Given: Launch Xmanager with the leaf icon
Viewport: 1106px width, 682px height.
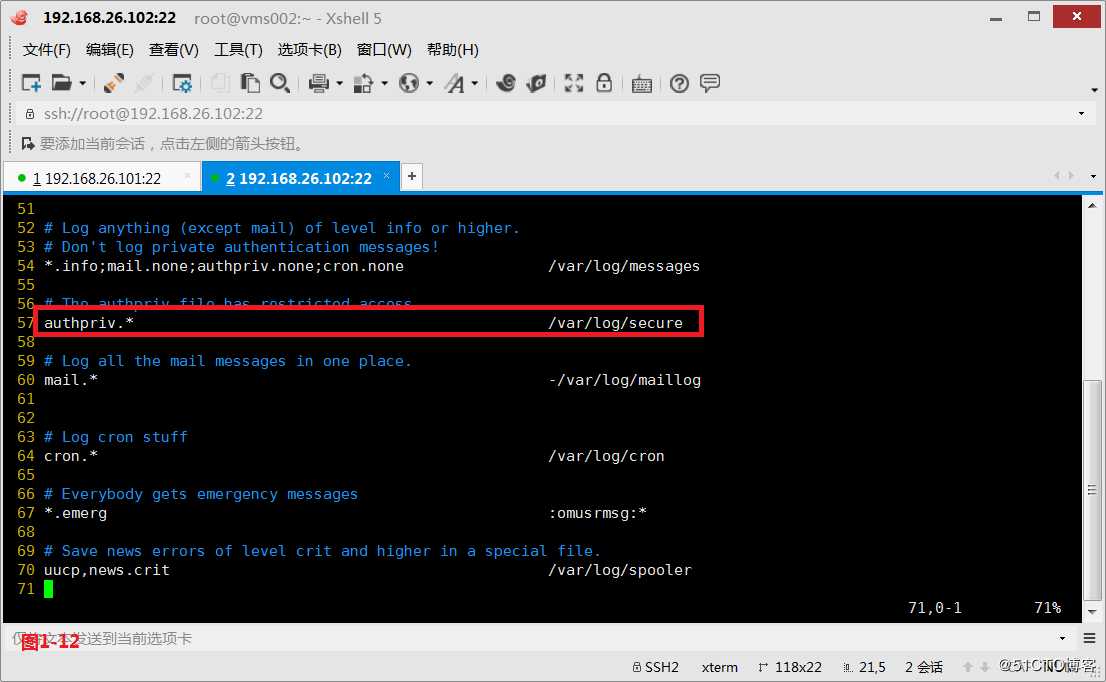Looking at the screenshot, I should click(x=536, y=83).
